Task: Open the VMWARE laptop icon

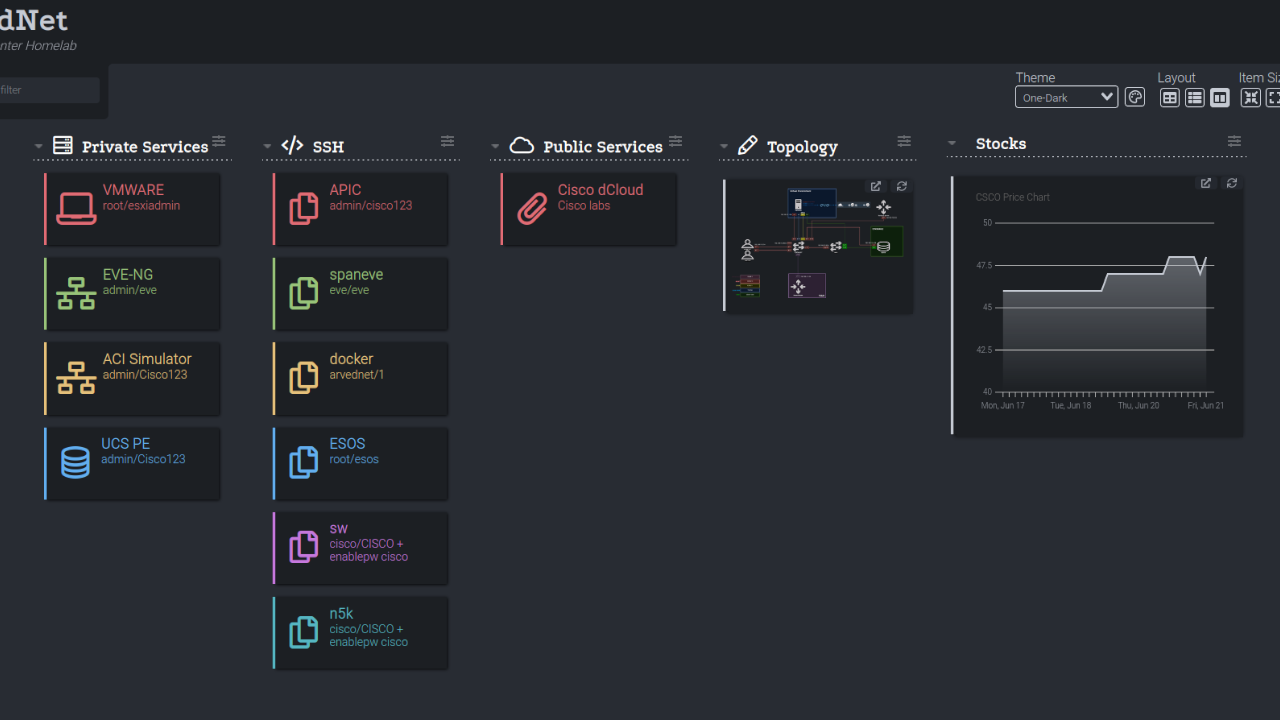Action: (x=76, y=208)
